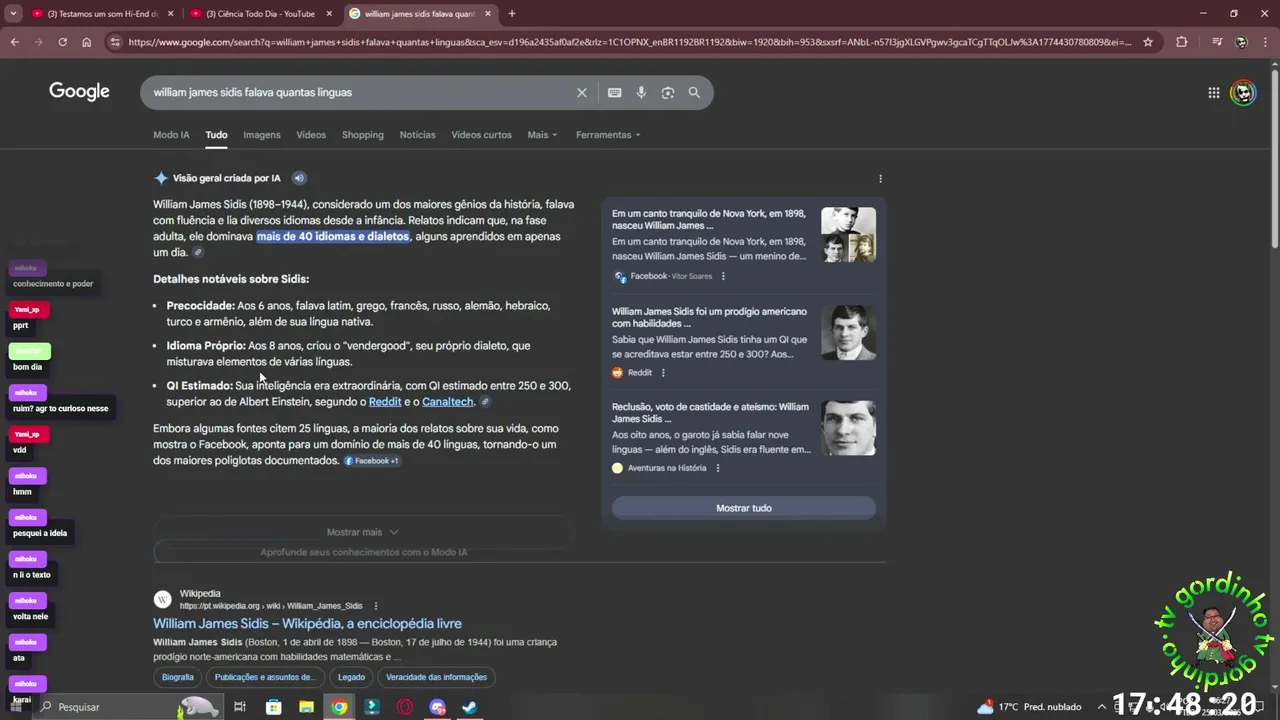Image resolution: width=1280 pixels, height=720 pixels.
Task: Go back to the previous page
Action: 14,42
